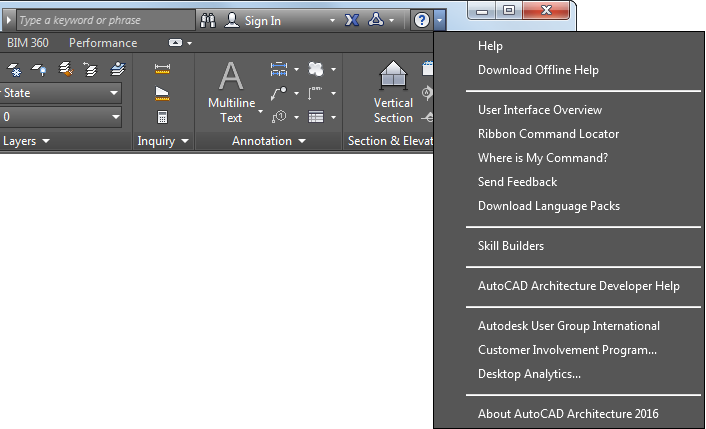Choose Help from the menu
The height and width of the screenshot is (429, 706).
pyautogui.click(x=490, y=46)
